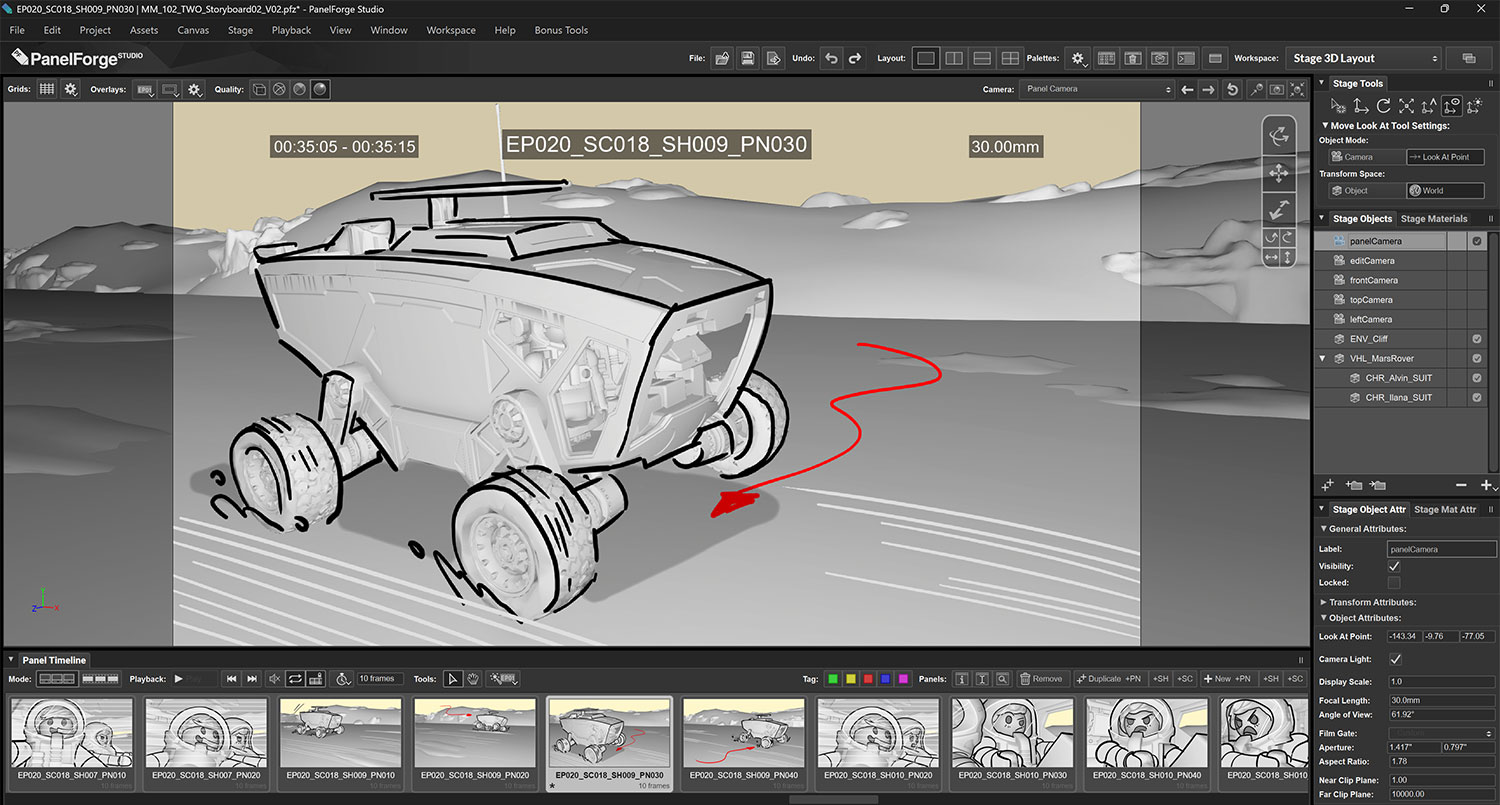Select the green tag color
The image size is (1500, 805).
832,679
